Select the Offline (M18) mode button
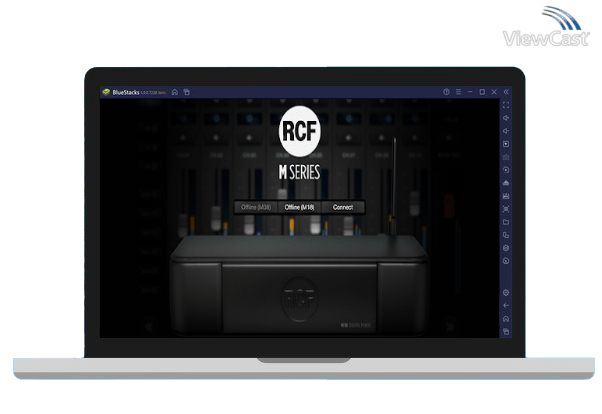Image resolution: width=602 pixels, height=414 pixels. (x=299, y=207)
